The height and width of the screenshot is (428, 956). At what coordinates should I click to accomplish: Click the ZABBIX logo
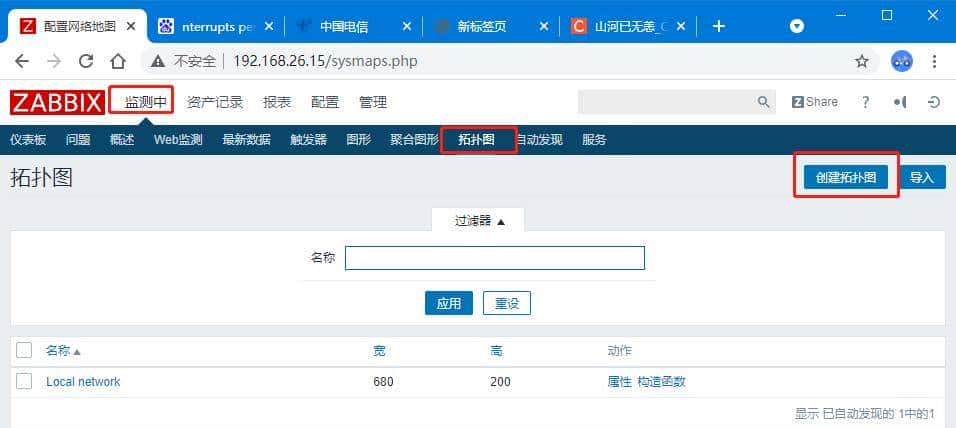(x=57, y=102)
